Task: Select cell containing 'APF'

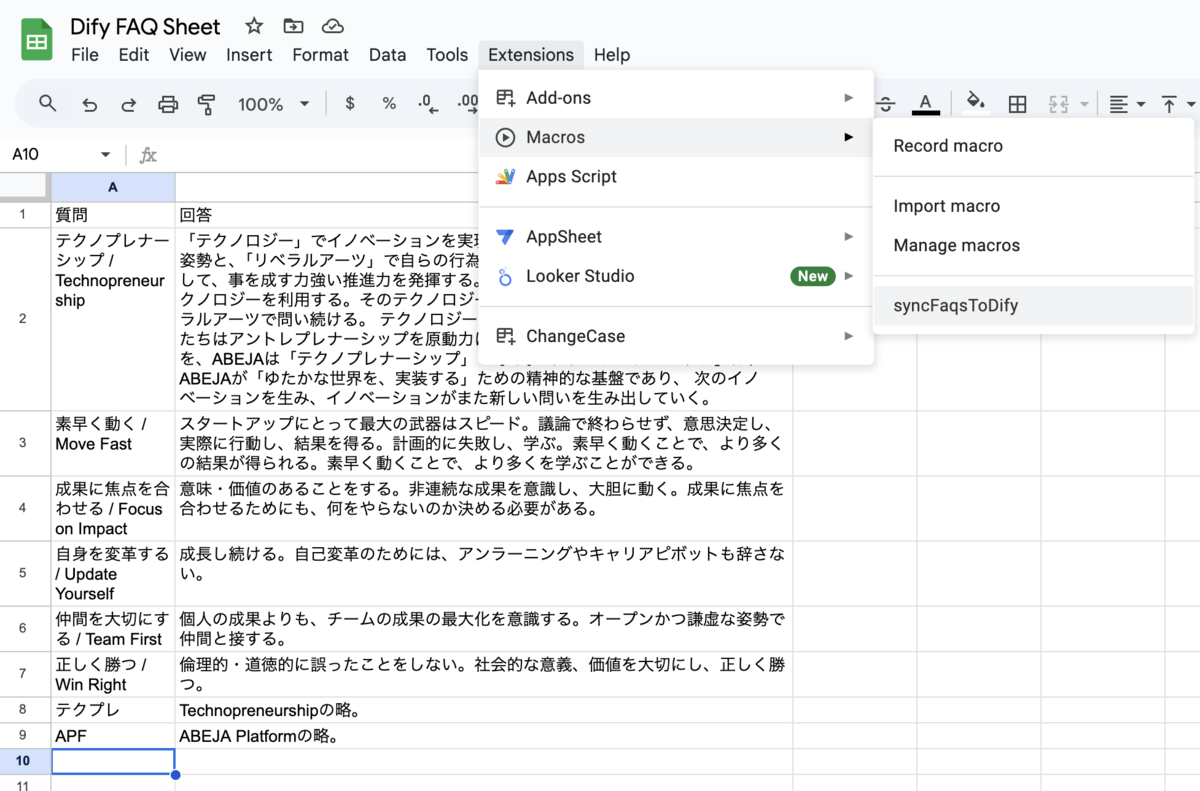Action: [x=113, y=737]
